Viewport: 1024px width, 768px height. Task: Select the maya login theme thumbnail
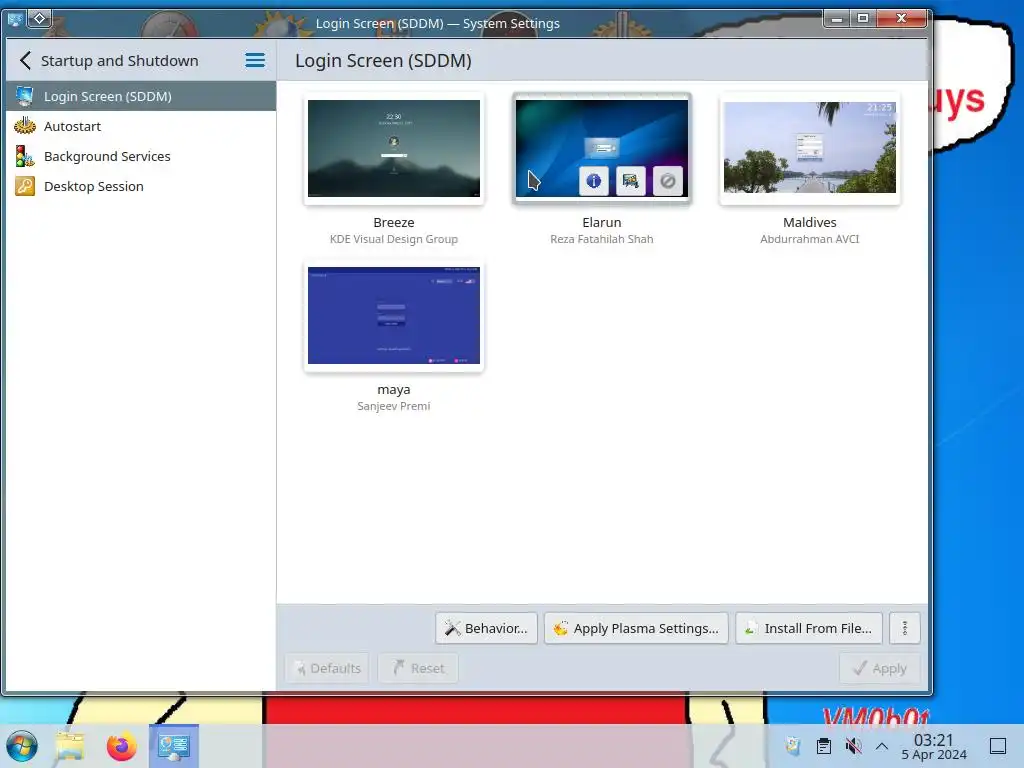tap(394, 315)
